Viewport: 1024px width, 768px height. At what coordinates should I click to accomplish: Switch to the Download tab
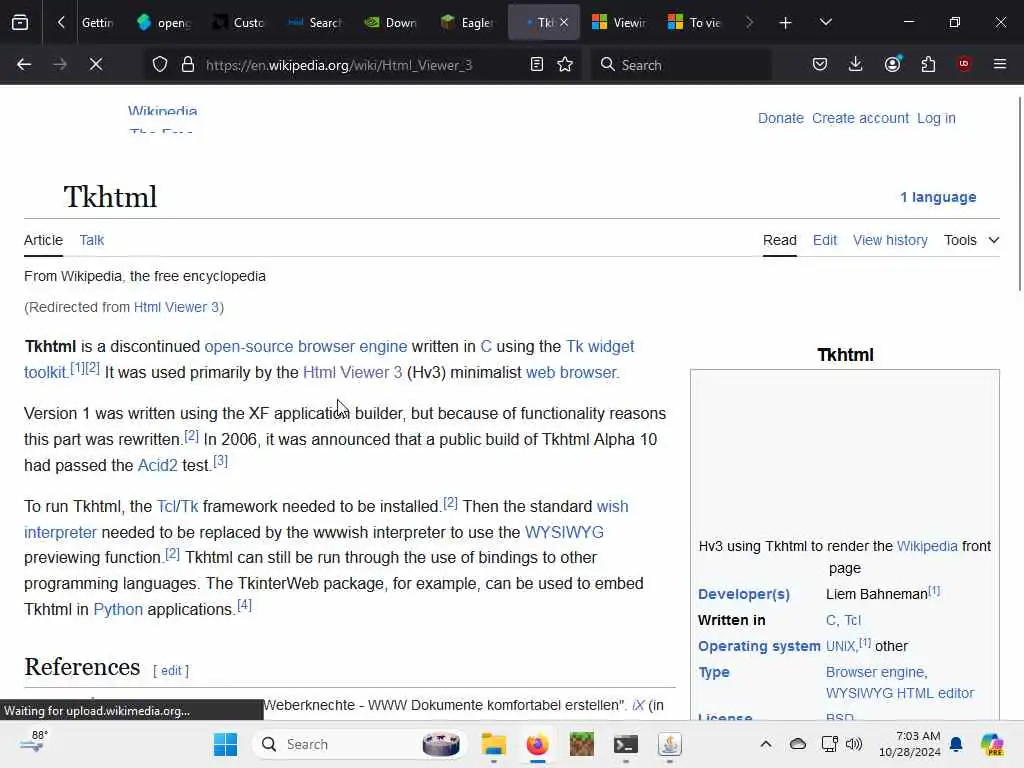(x=391, y=23)
